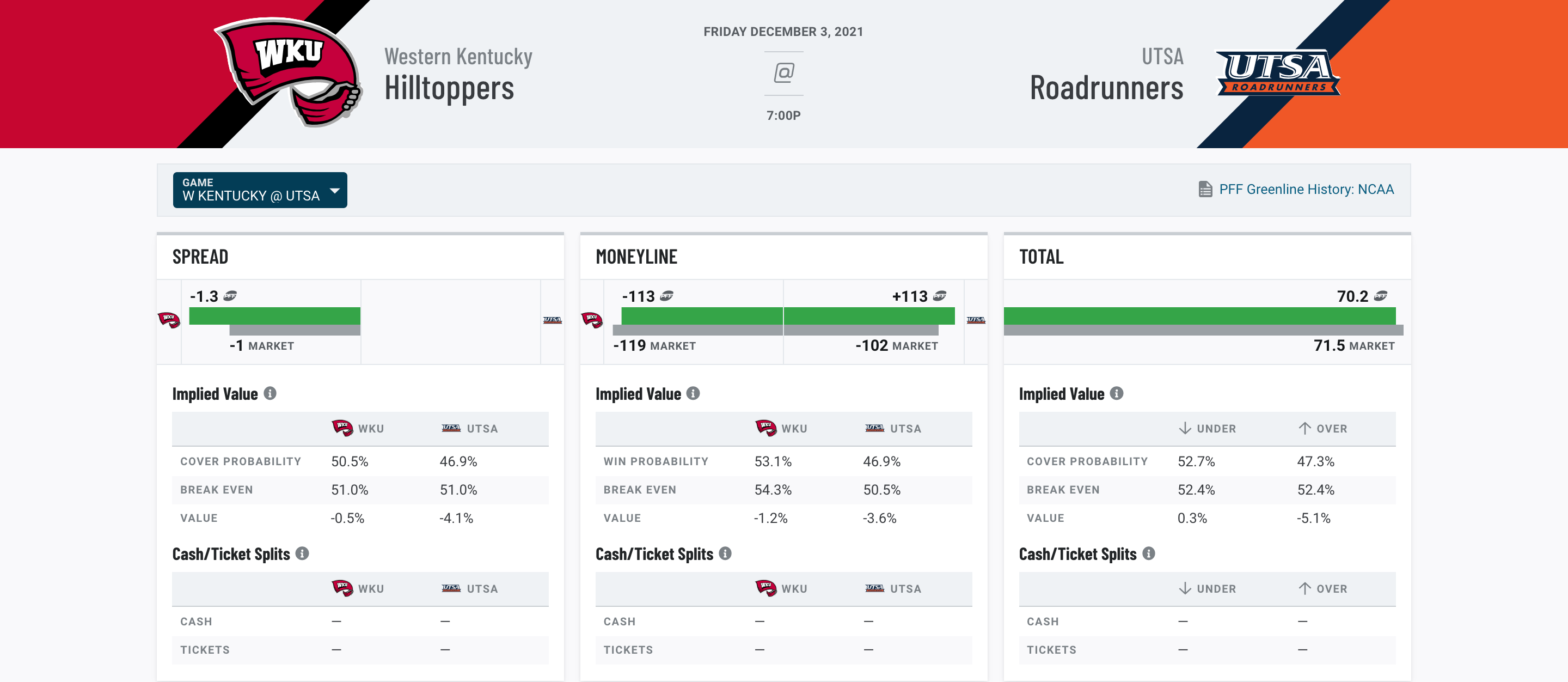The height and width of the screenshot is (682, 1568).
Task: Click WKU logo in Spread Cash/Ticket Splits header
Action: tap(342, 588)
